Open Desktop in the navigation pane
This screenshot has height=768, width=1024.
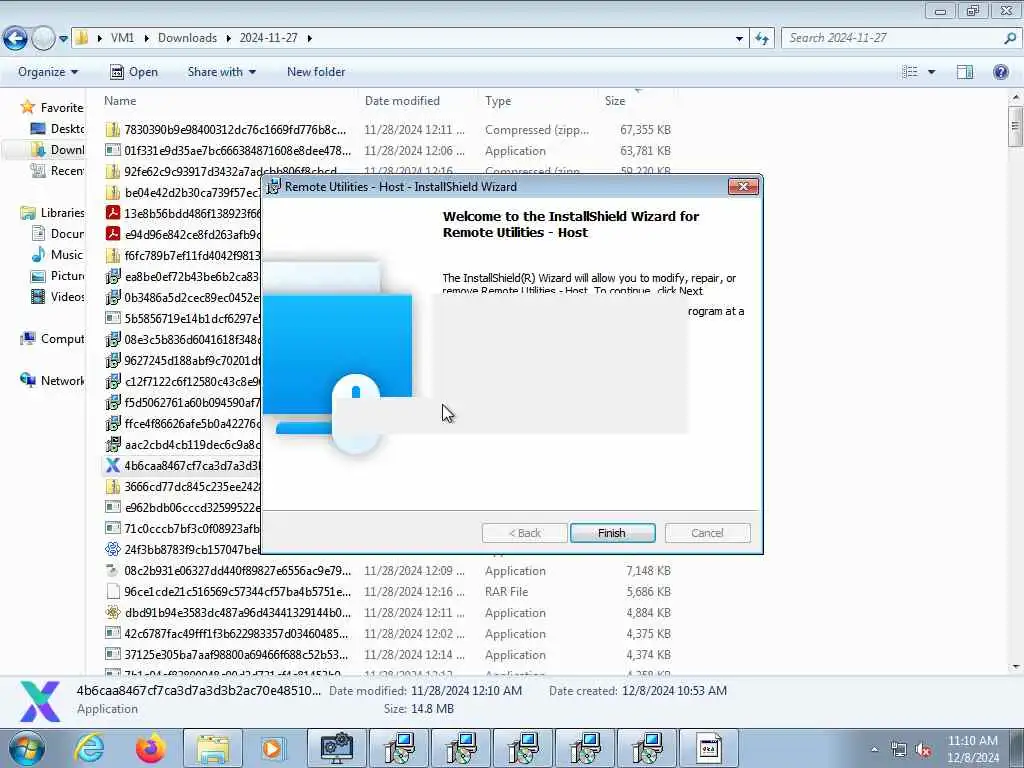coord(57,129)
